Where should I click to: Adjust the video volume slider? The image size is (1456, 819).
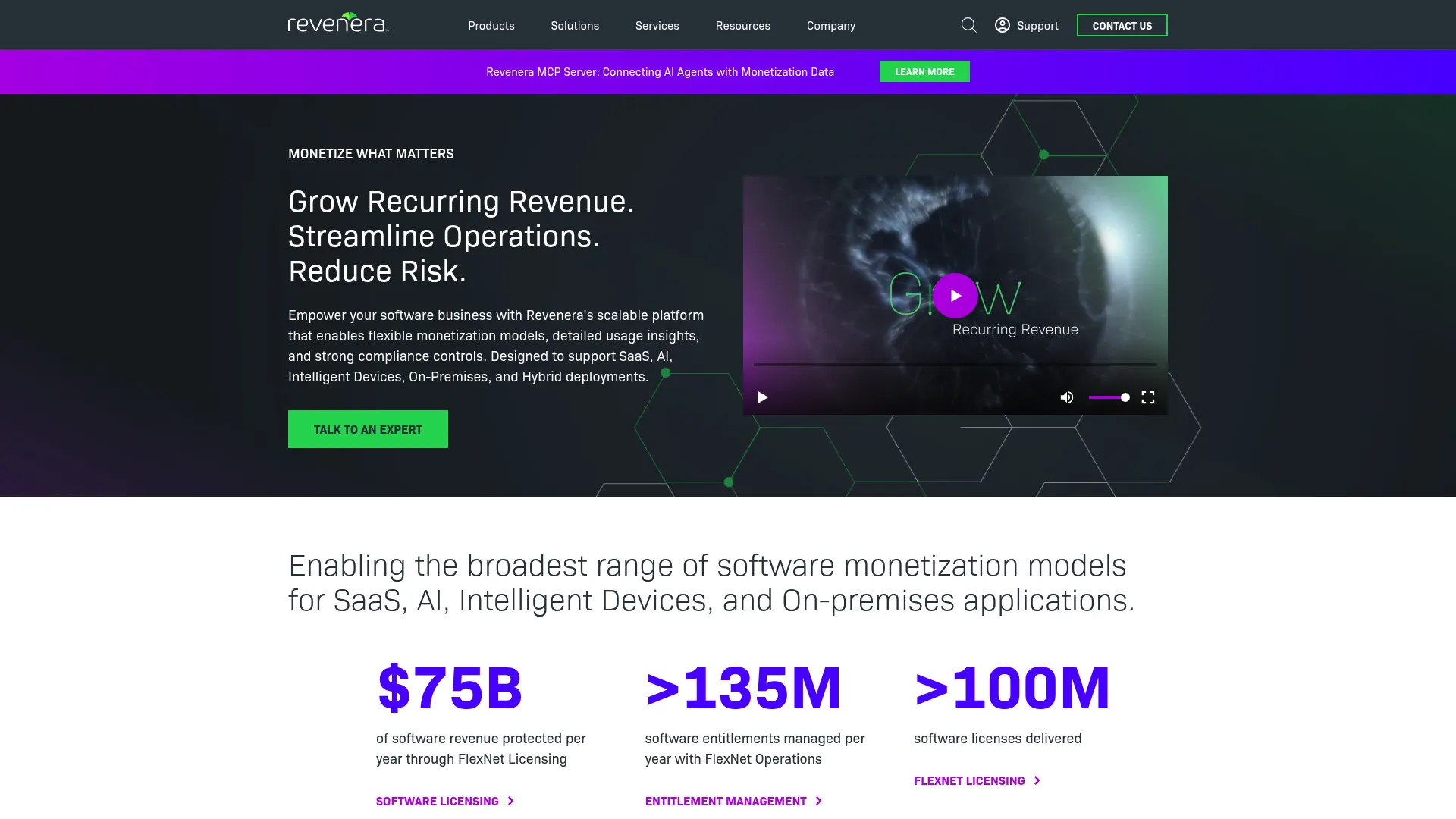tap(1109, 397)
